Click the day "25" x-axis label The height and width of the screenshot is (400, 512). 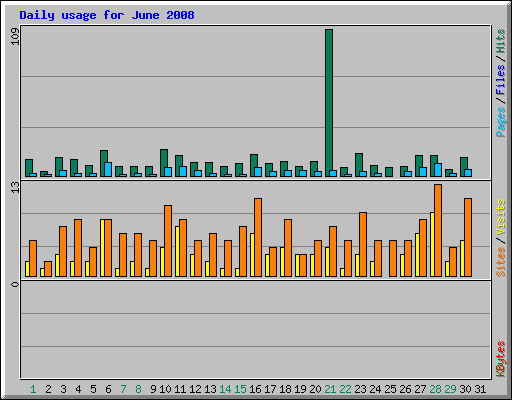click(390, 389)
